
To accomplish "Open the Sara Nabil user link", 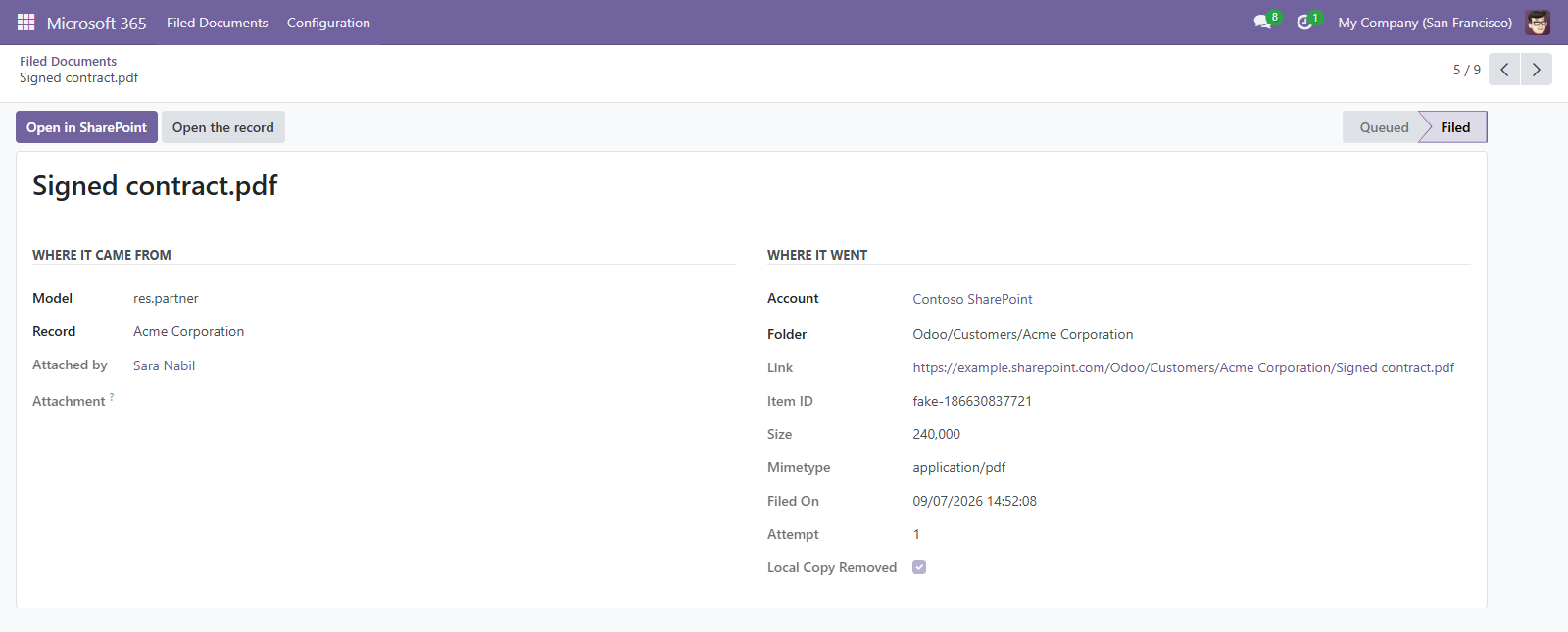I will pyautogui.click(x=164, y=365).
